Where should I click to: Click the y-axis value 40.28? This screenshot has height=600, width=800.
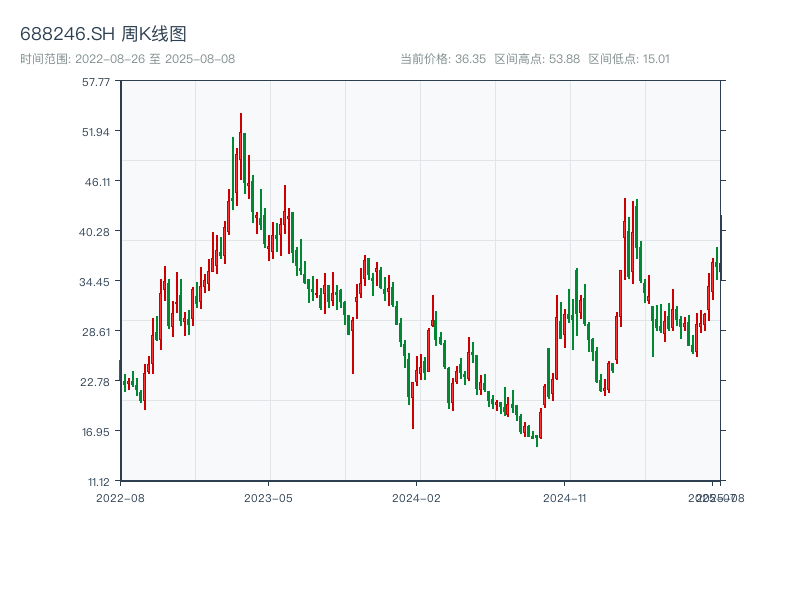point(94,232)
